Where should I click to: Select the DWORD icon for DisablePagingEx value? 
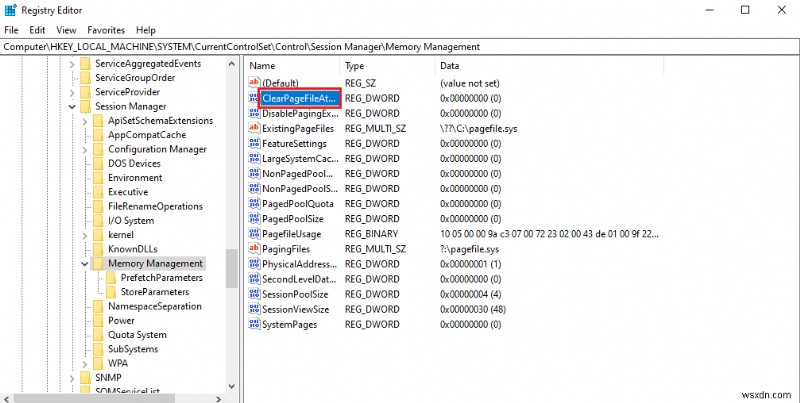click(254, 113)
